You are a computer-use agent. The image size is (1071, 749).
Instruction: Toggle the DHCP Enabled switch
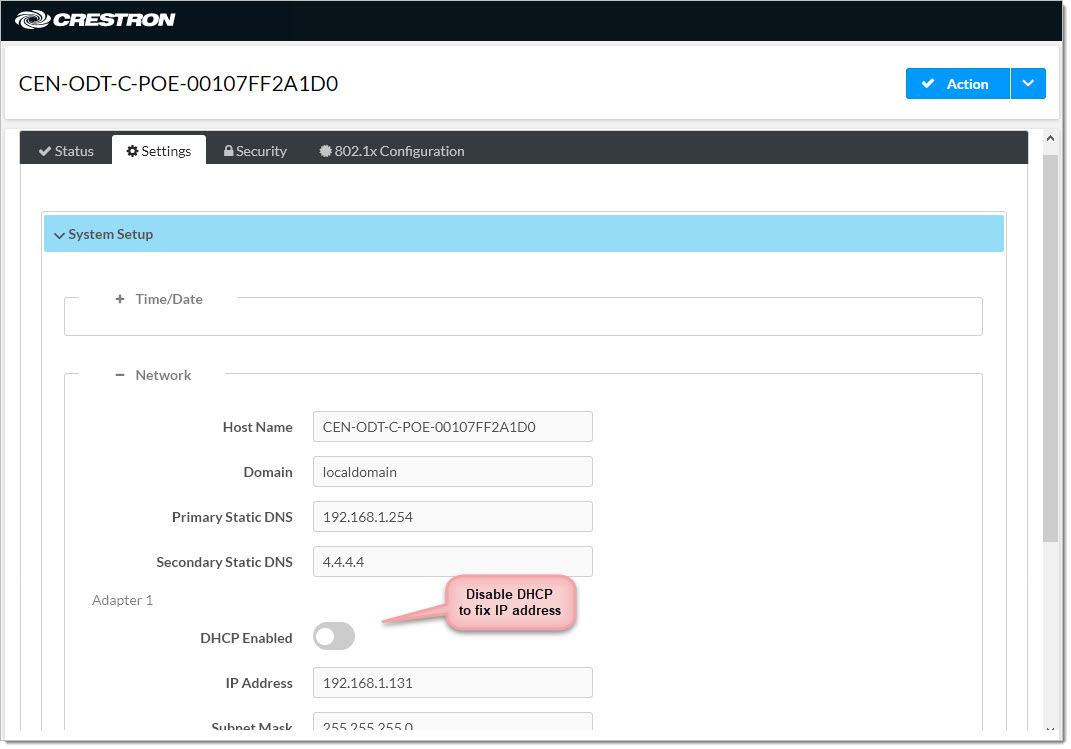(x=334, y=637)
